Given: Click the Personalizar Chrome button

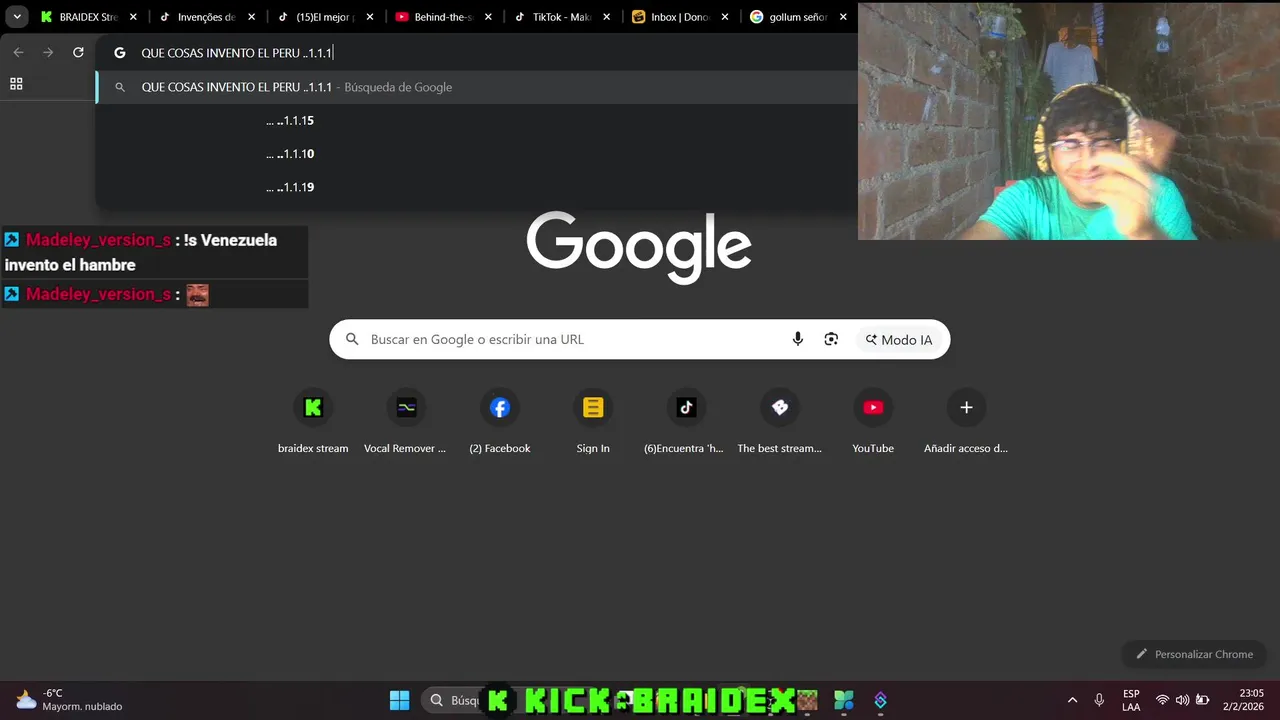Looking at the screenshot, I should pos(1194,654).
